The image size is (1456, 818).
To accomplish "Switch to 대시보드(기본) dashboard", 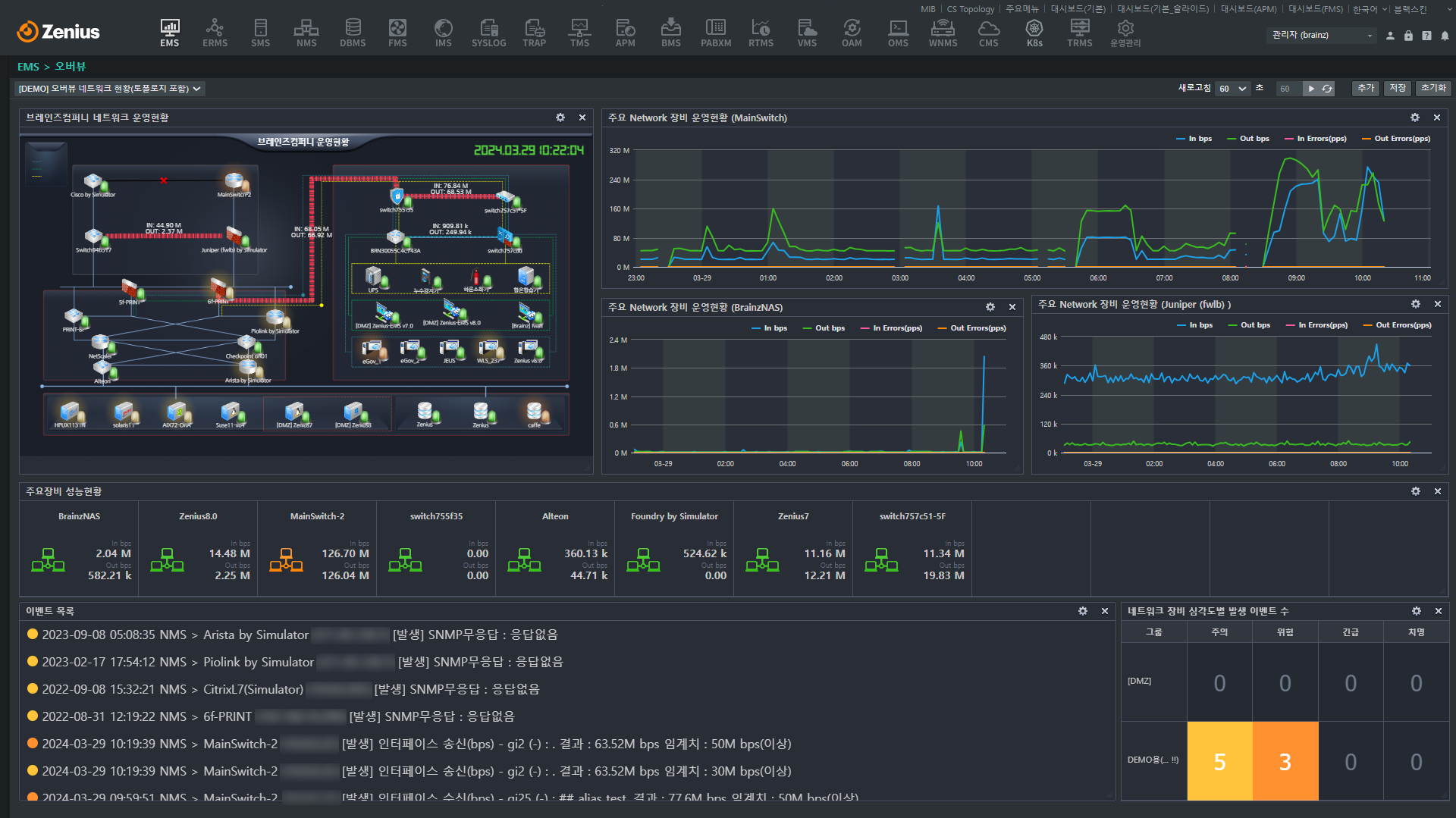I will click(x=1078, y=9).
